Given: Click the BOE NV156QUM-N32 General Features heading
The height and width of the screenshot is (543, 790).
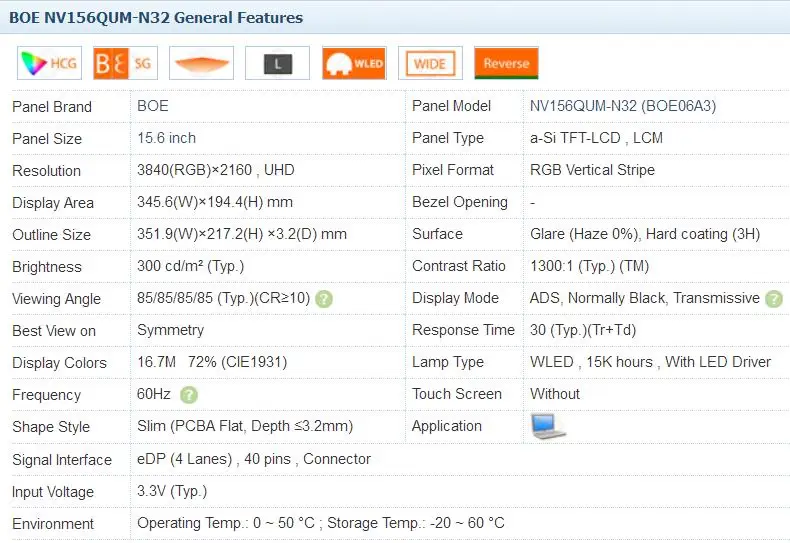Looking at the screenshot, I should coord(156,17).
